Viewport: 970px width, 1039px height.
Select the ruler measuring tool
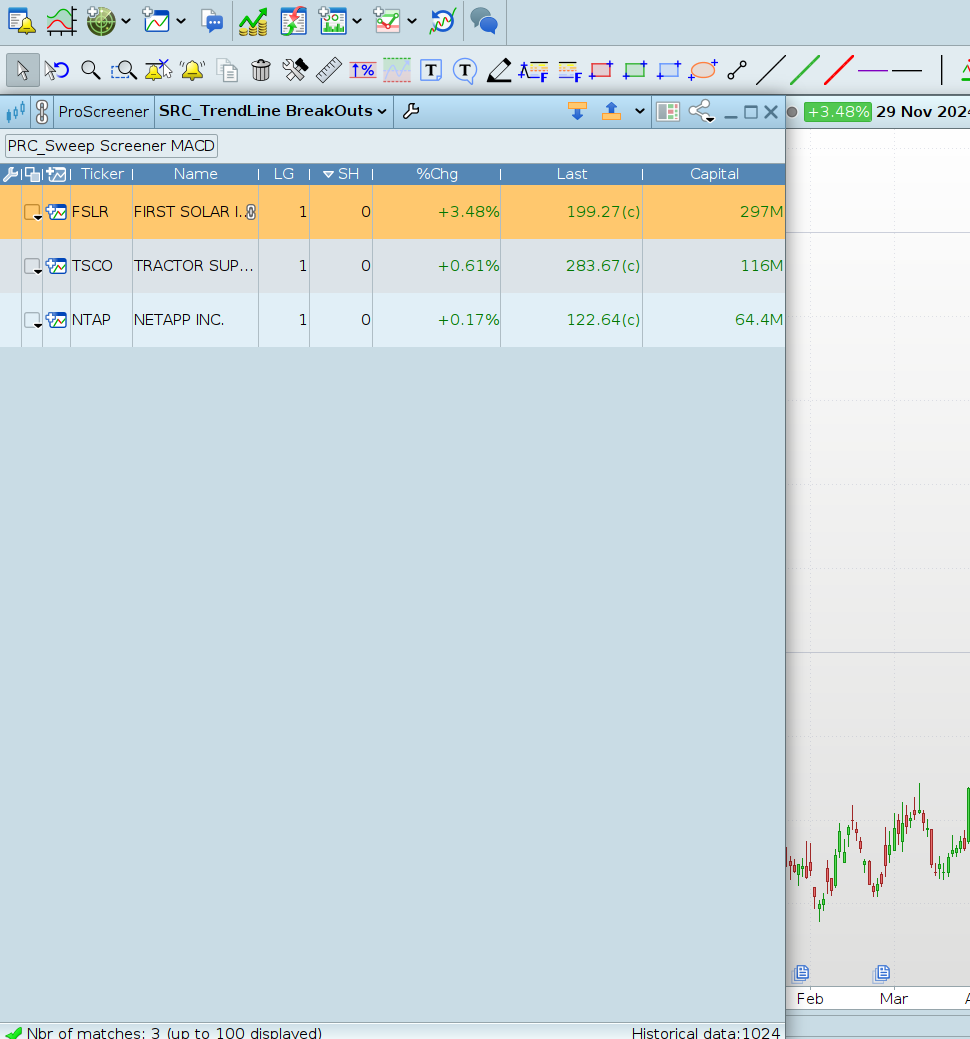coord(329,70)
